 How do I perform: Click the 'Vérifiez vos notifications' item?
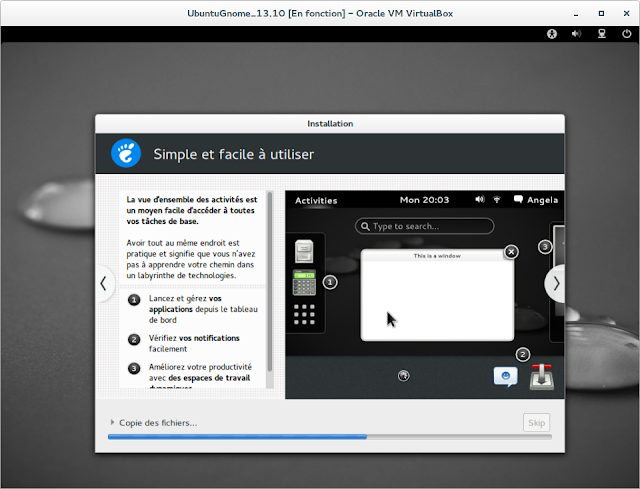(x=194, y=343)
